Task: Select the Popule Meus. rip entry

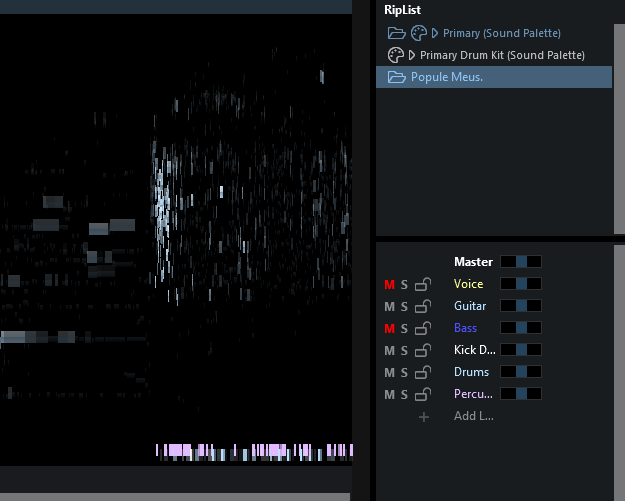Action: (494, 77)
